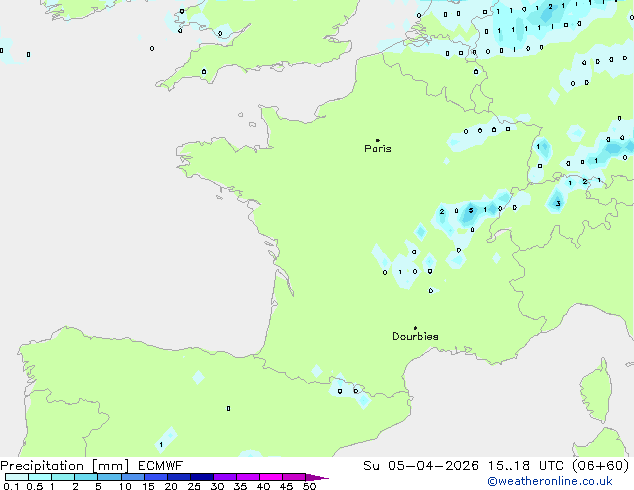Select the Paris city label
This screenshot has width=634, height=490.
(x=378, y=149)
